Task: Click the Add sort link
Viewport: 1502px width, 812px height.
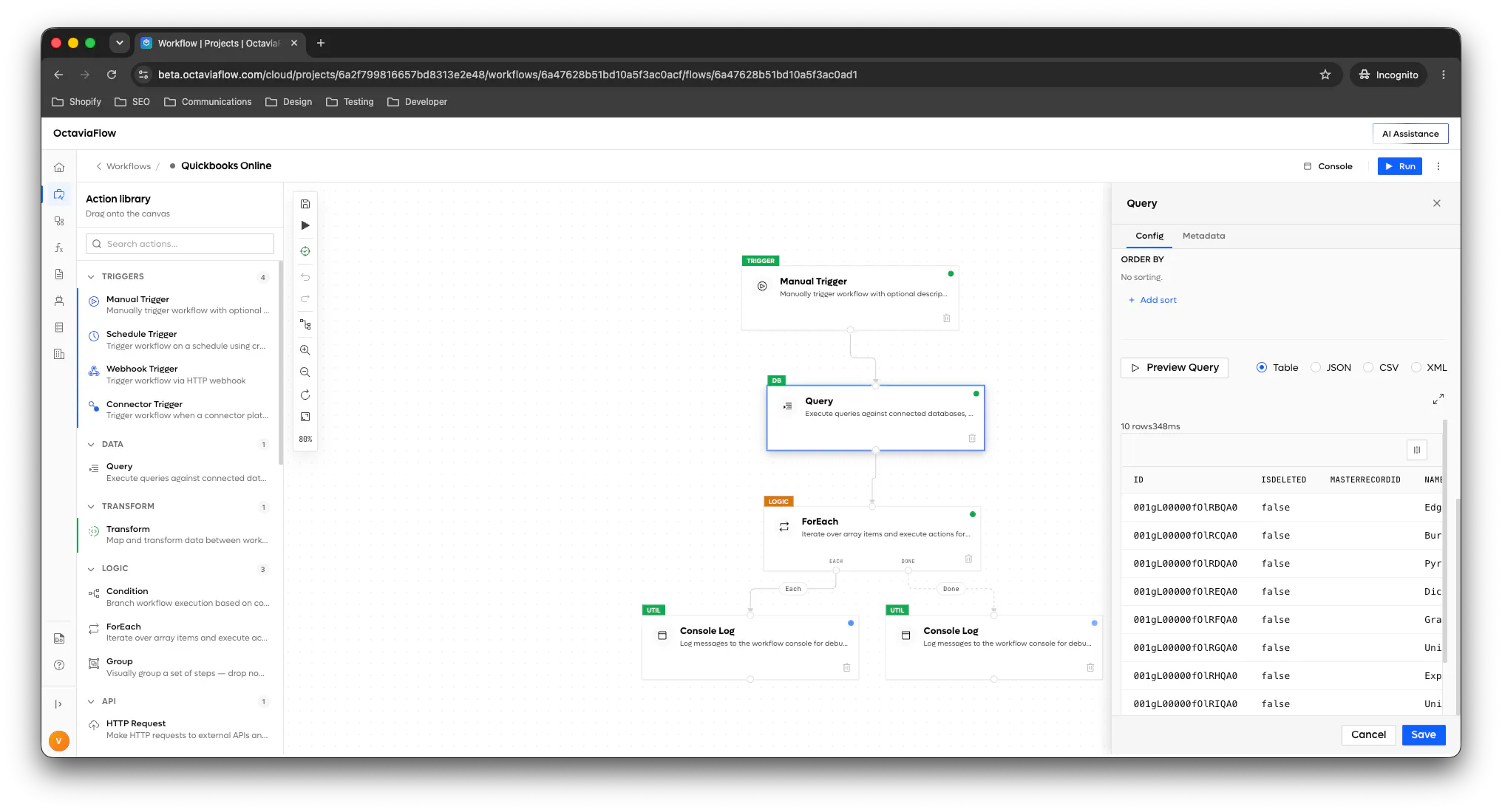Action: (x=1152, y=300)
